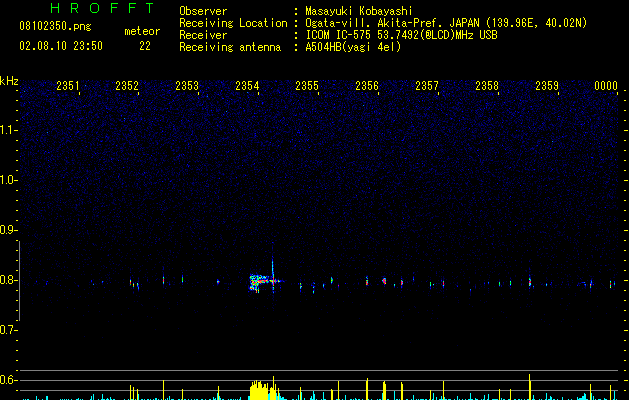Click the 2353 time axis marker
This screenshot has height=400, width=629.
point(187,86)
